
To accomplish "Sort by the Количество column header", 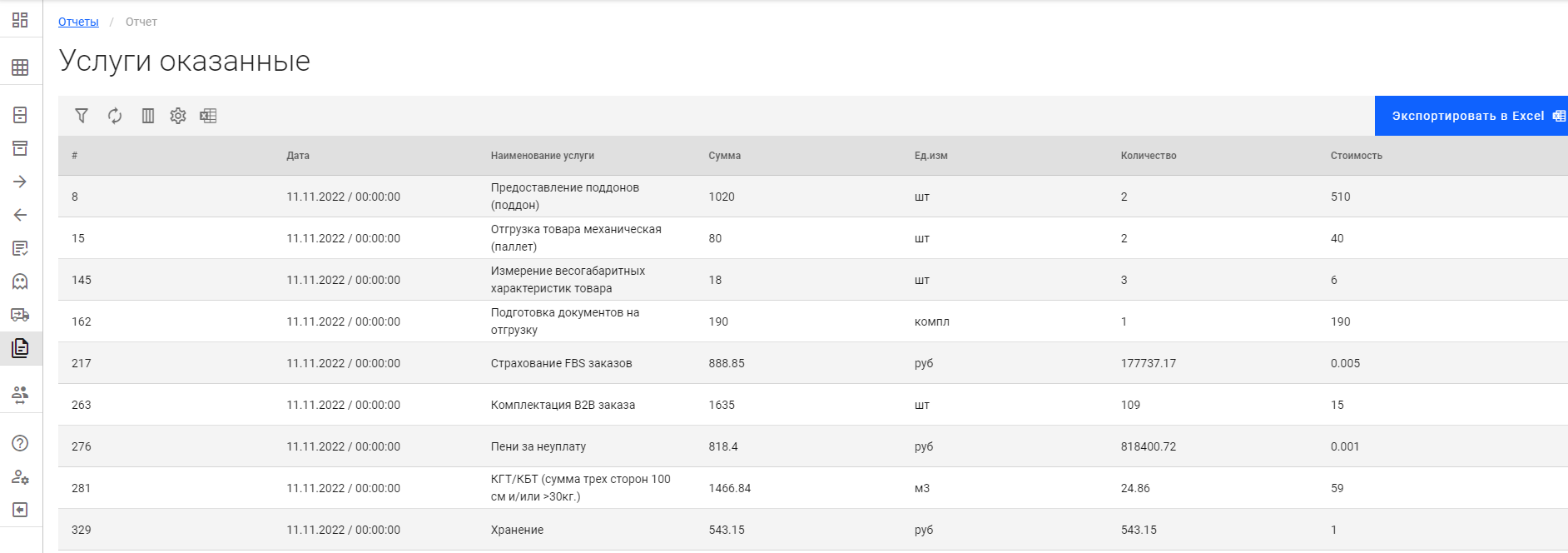I will click(x=1149, y=156).
